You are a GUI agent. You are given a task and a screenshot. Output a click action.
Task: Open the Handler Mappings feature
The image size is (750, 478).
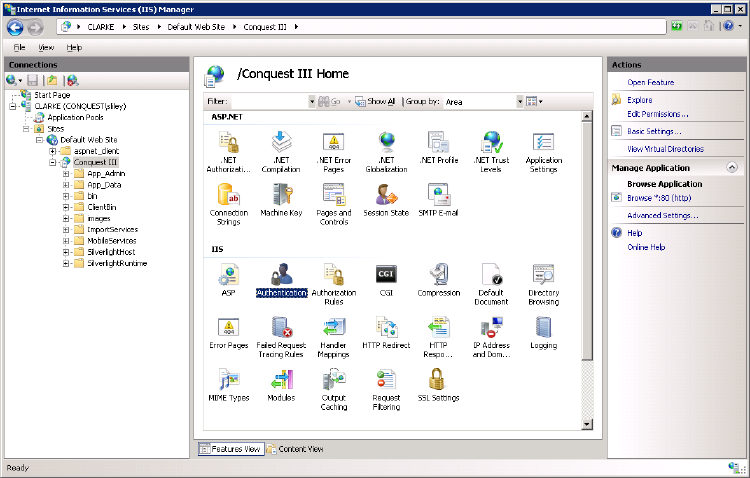coord(334,337)
